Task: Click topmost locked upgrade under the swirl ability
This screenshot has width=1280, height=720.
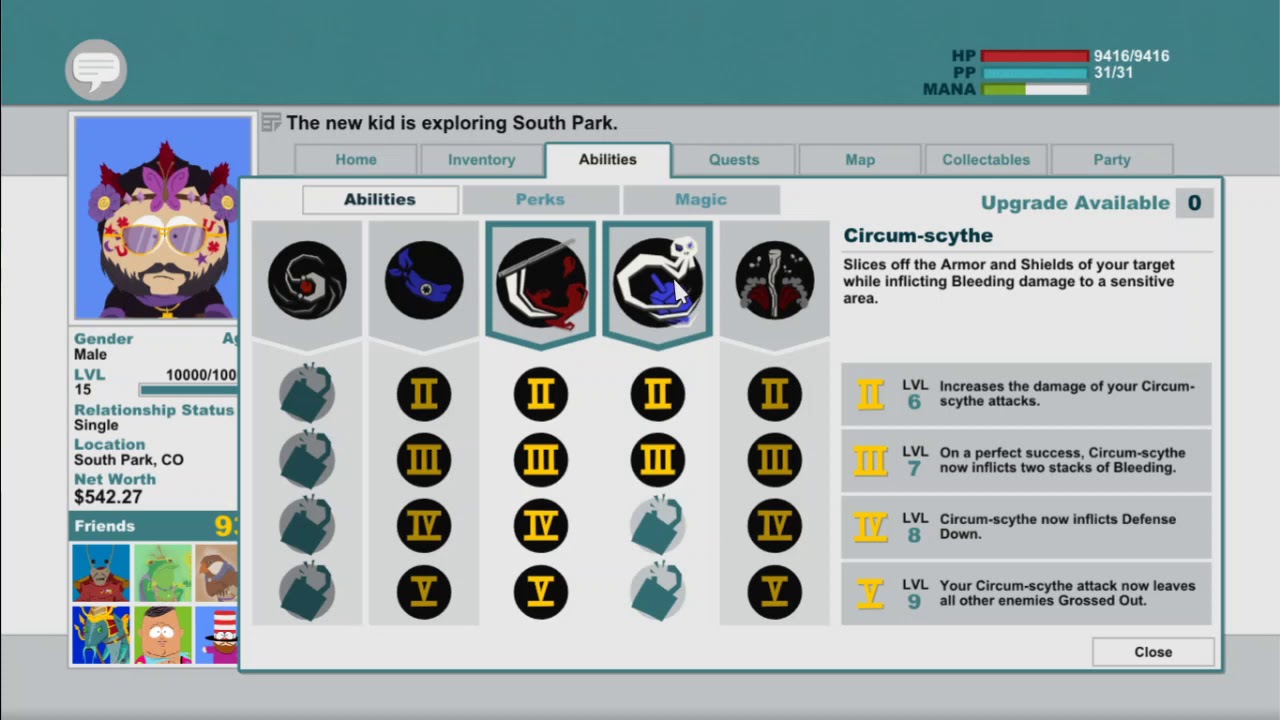Action: (307, 394)
